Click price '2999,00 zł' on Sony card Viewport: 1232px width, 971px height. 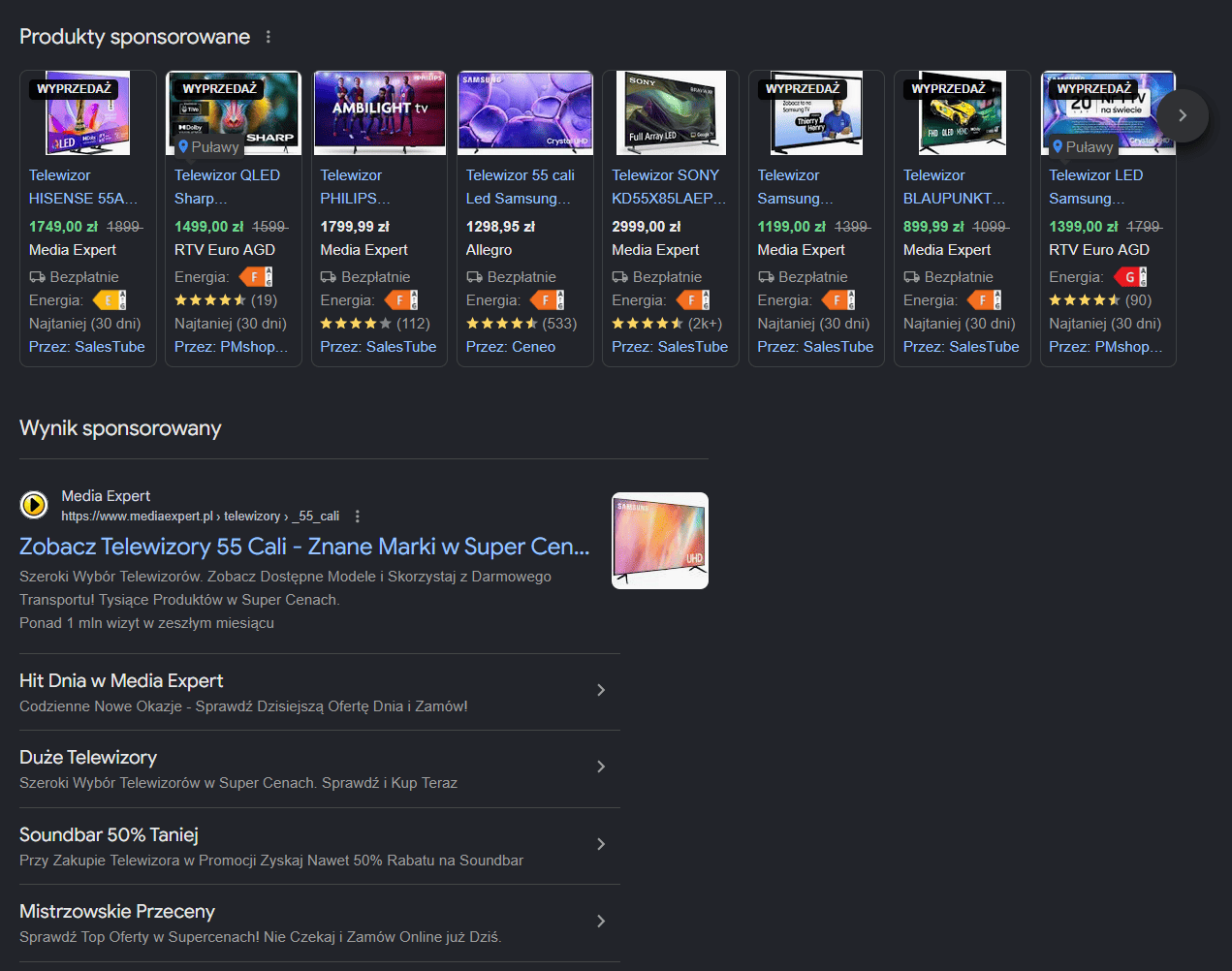click(647, 227)
